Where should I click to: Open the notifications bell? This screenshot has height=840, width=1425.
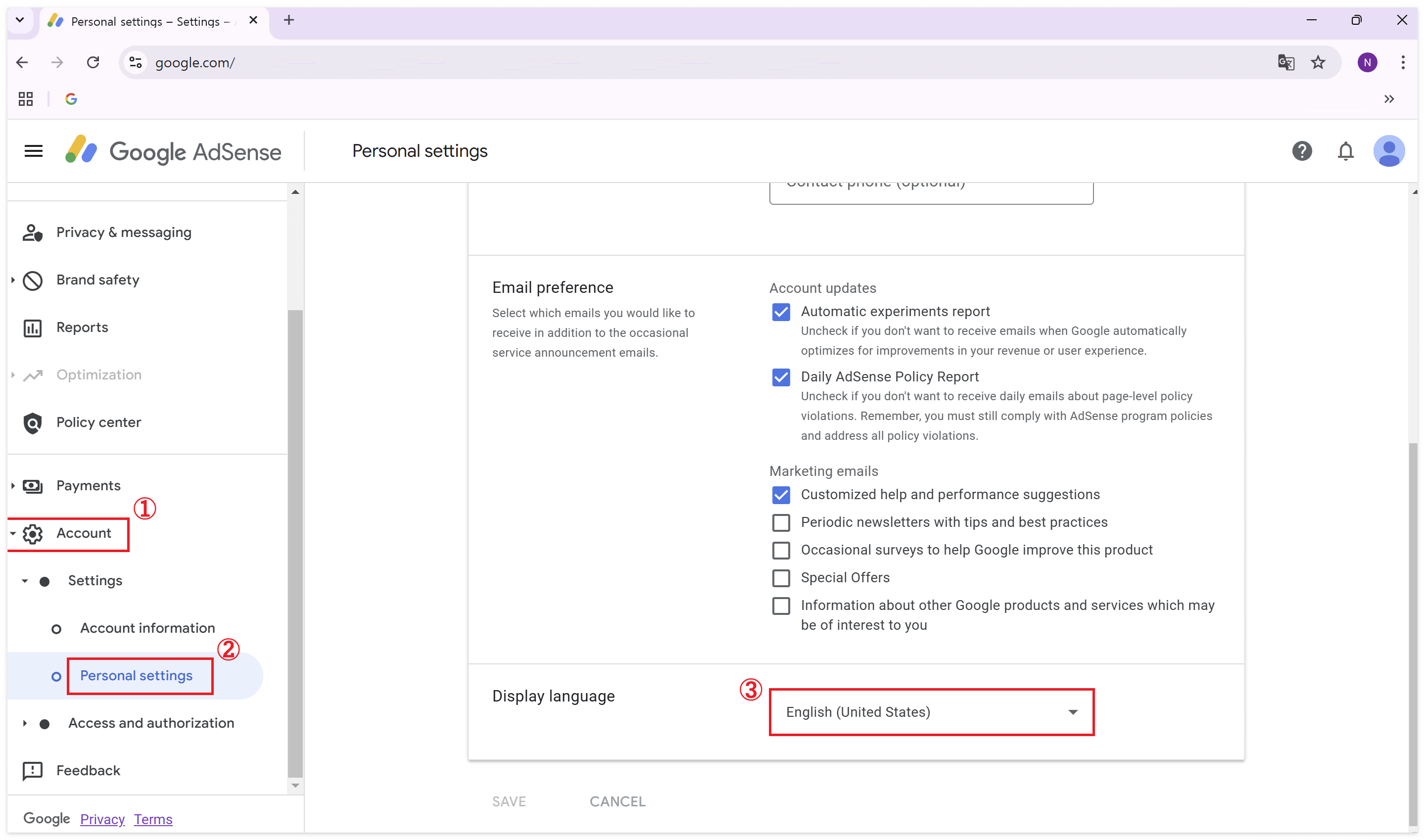(1345, 151)
